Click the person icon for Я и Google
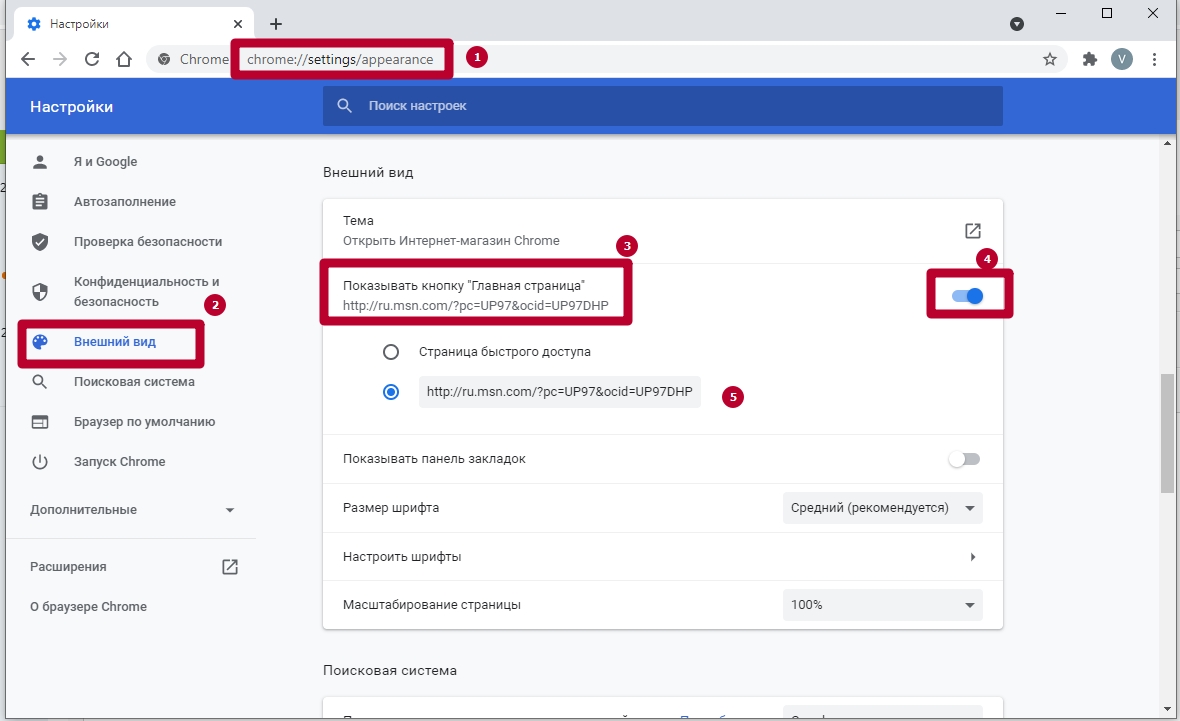The height and width of the screenshot is (721, 1180). [x=40, y=162]
